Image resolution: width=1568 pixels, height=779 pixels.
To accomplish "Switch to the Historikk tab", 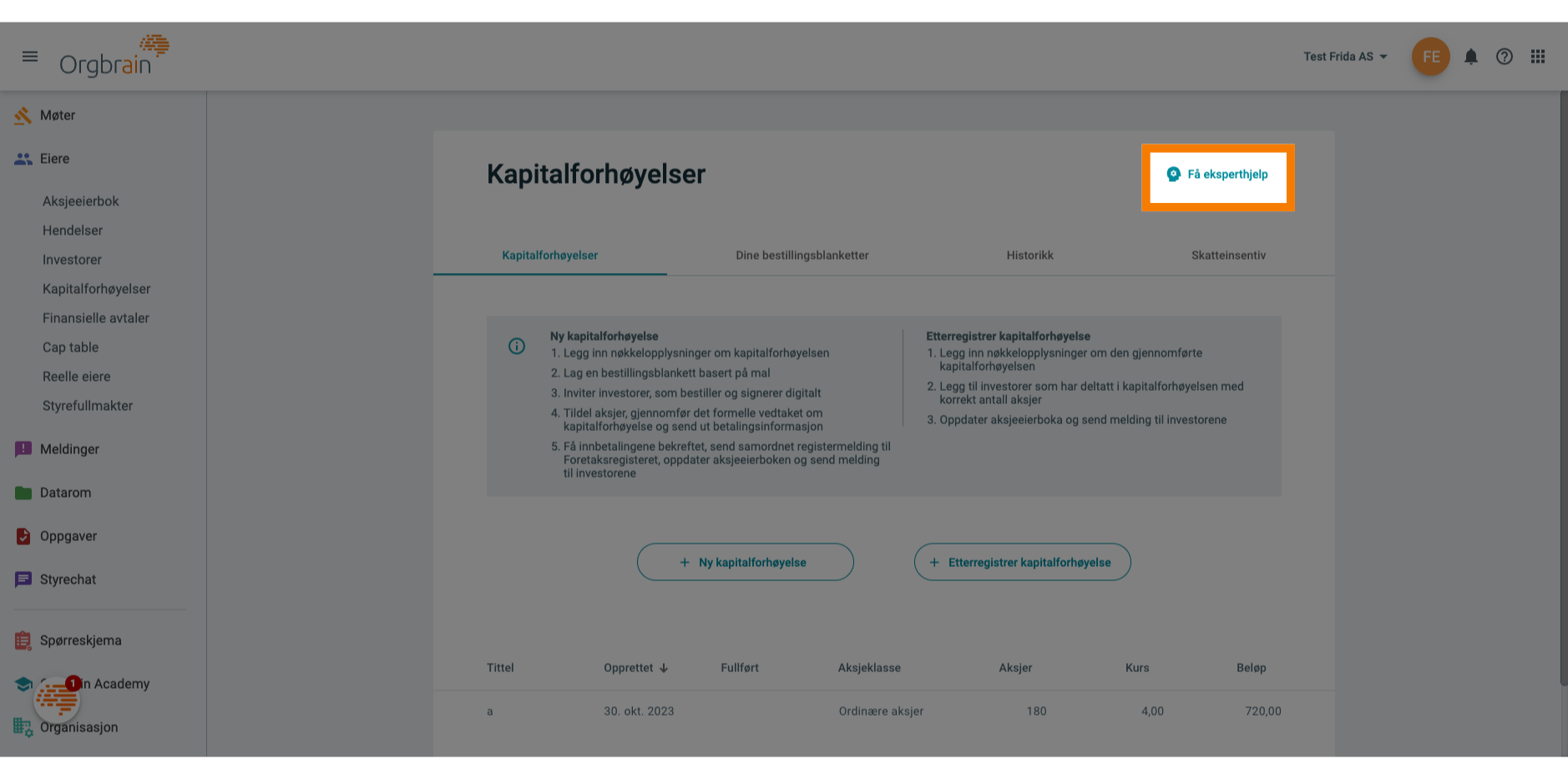I will 1029,255.
